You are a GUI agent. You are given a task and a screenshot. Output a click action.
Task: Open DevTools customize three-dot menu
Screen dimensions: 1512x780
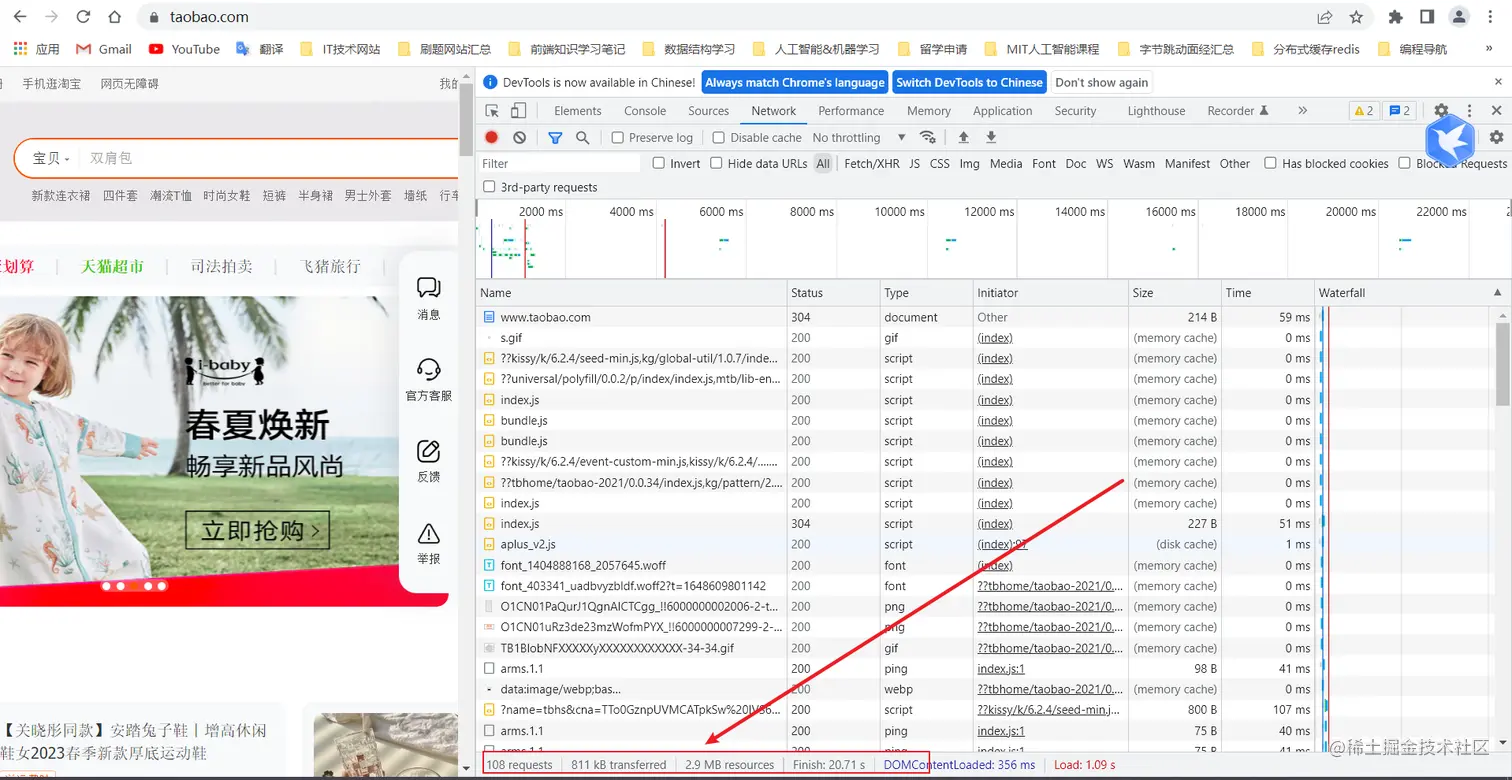[x=1469, y=111]
